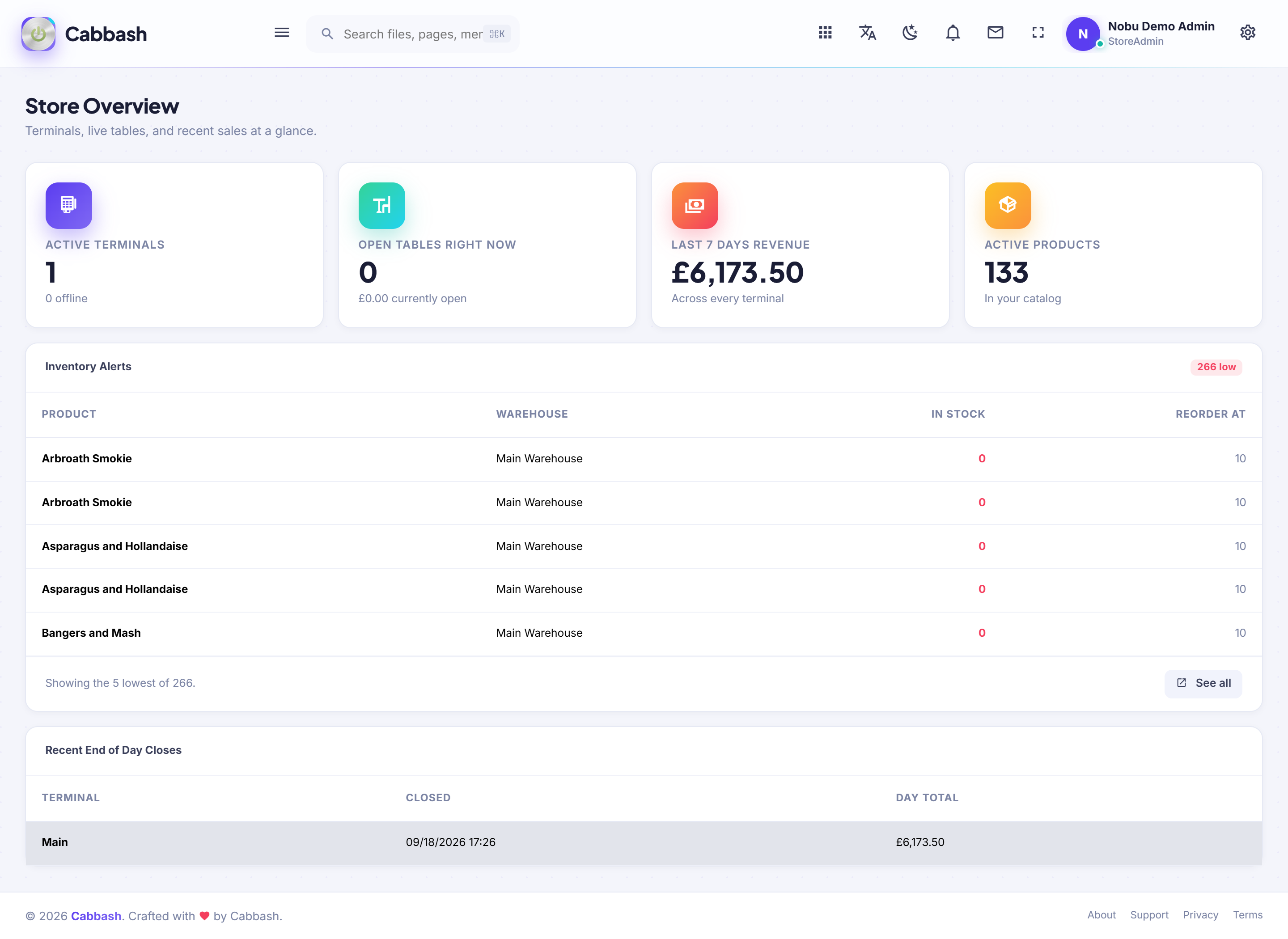Click the Active Terminals register icon

pyautogui.click(x=69, y=205)
